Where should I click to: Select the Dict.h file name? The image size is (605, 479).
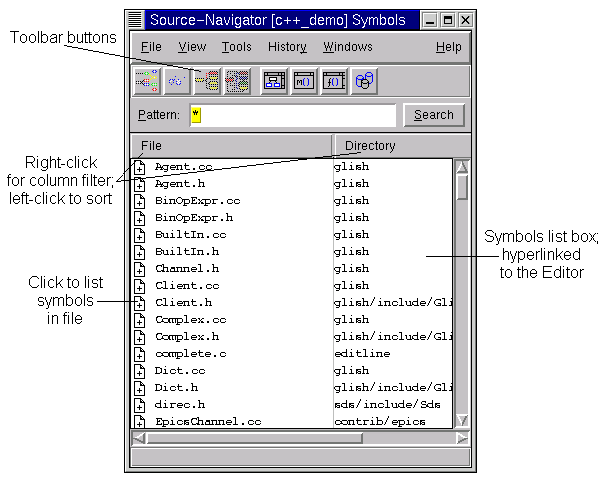click(x=176, y=388)
